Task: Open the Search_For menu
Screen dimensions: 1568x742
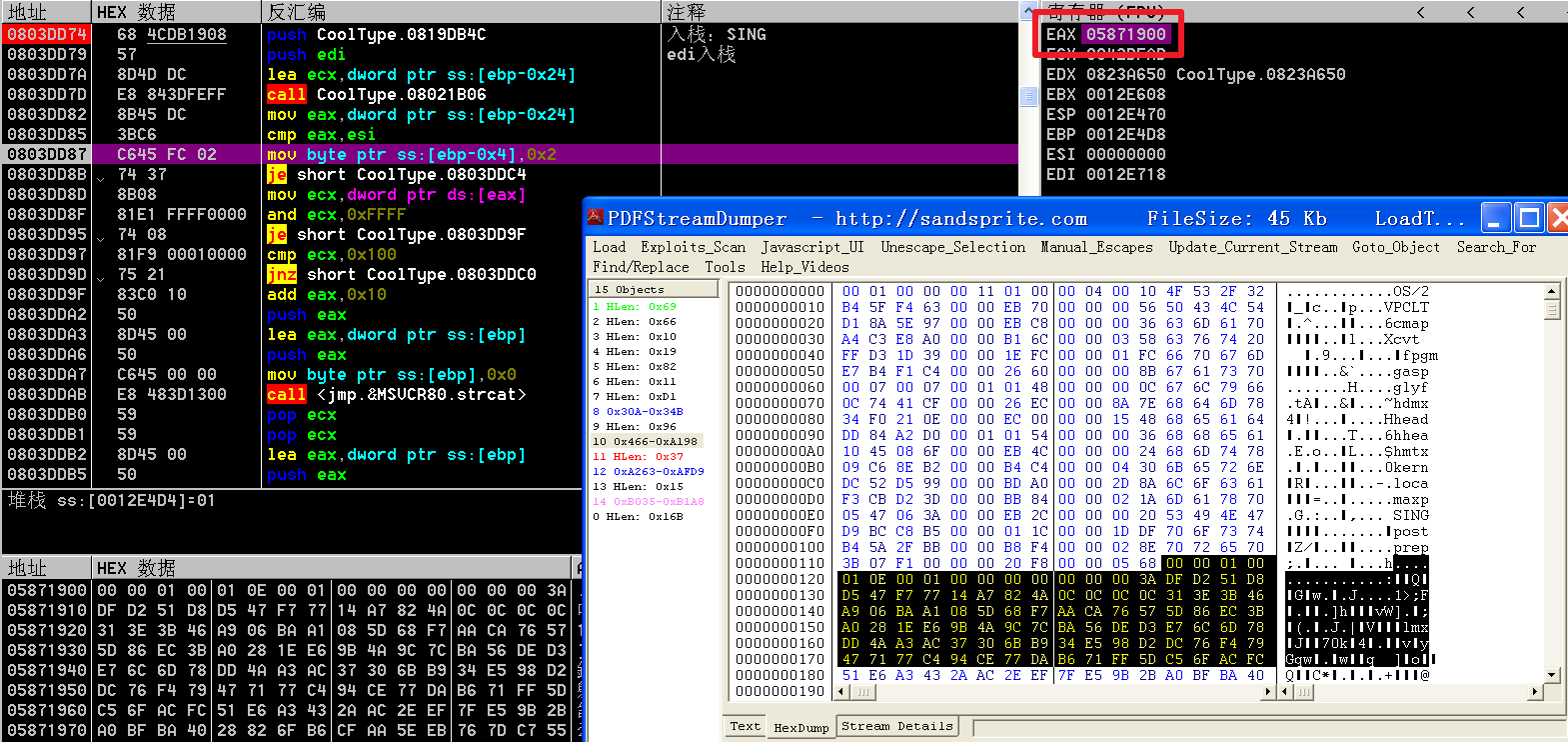Action: [x=1496, y=247]
